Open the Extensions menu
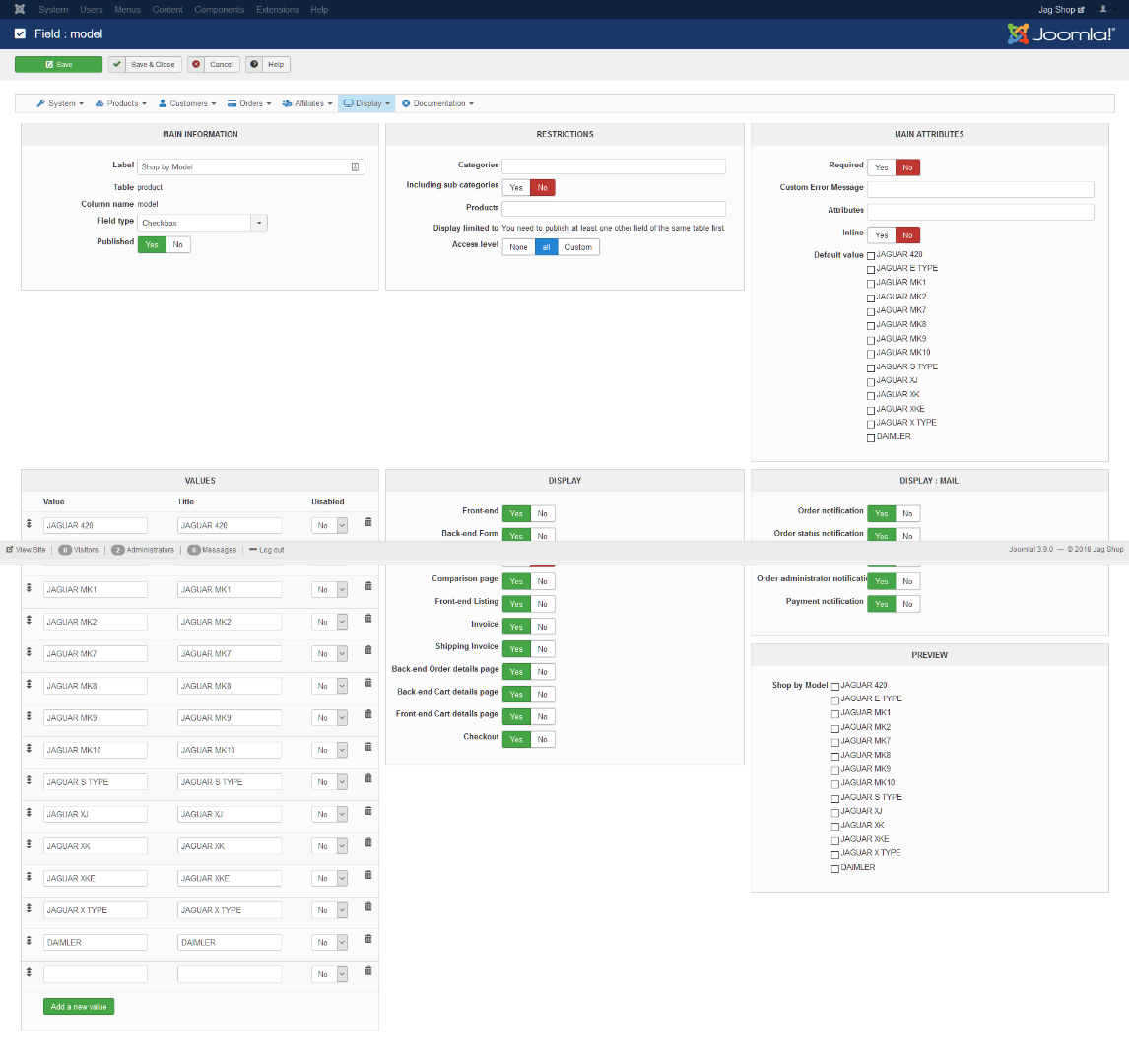 (x=277, y=10)
